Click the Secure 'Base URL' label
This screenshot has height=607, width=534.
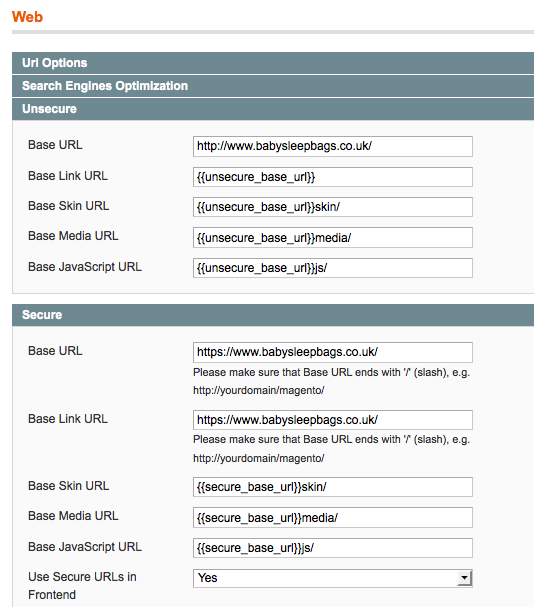click(x=55, y=351)
